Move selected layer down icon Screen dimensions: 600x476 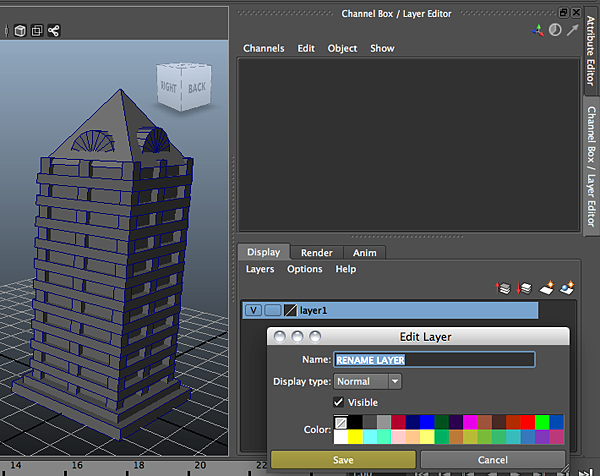(524, 288)
